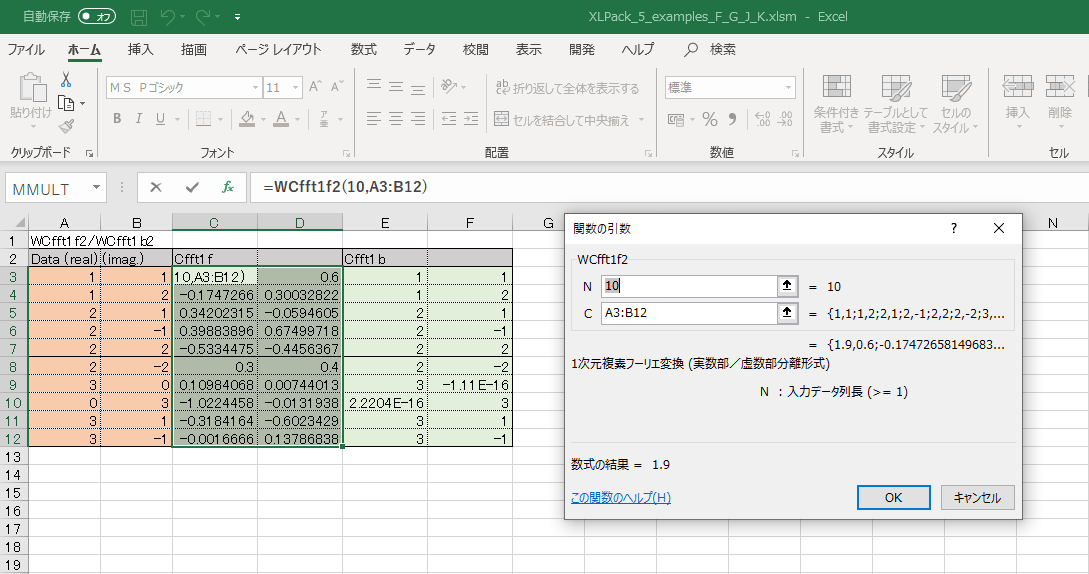Click the Increase Font Size icon

click(315, 86)
